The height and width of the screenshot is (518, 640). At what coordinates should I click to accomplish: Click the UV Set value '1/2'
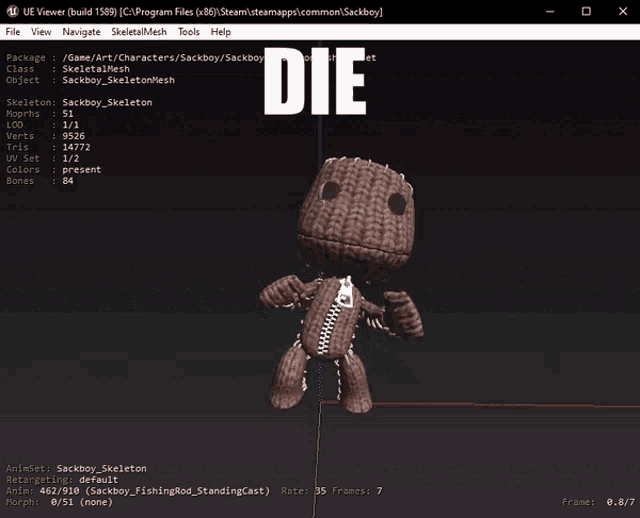[x=71, y=158]
